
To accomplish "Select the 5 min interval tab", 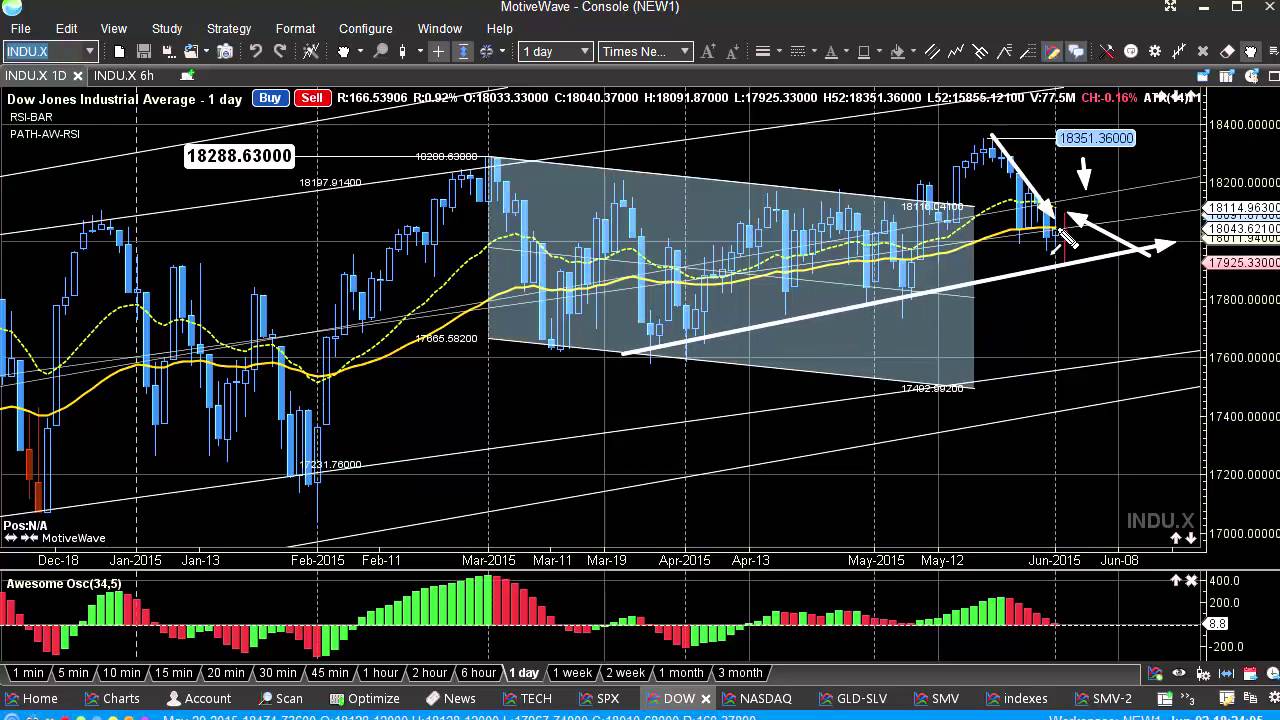I will [x=73, y=673].
